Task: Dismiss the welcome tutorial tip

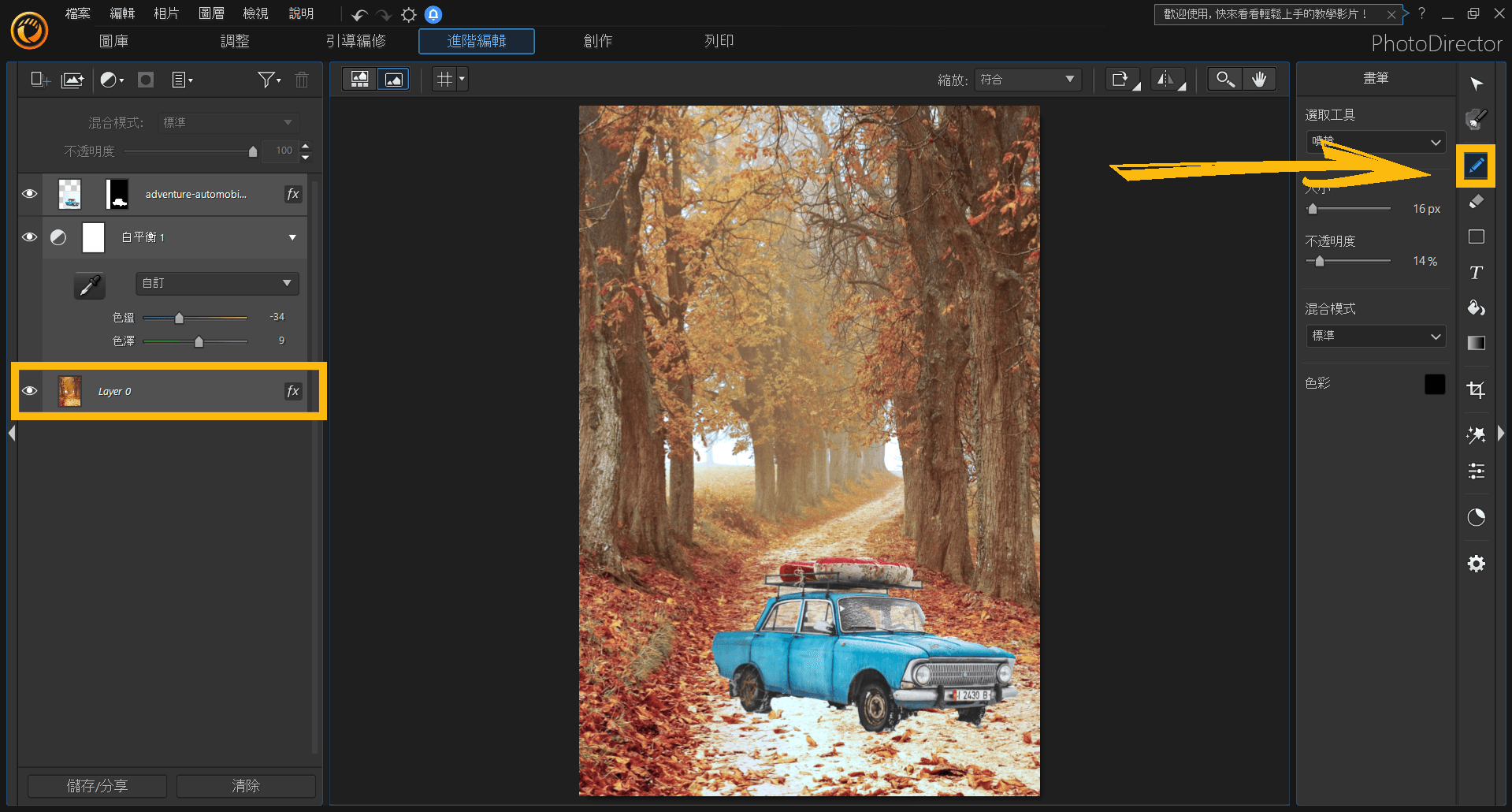Action: tap(1391, 14)
